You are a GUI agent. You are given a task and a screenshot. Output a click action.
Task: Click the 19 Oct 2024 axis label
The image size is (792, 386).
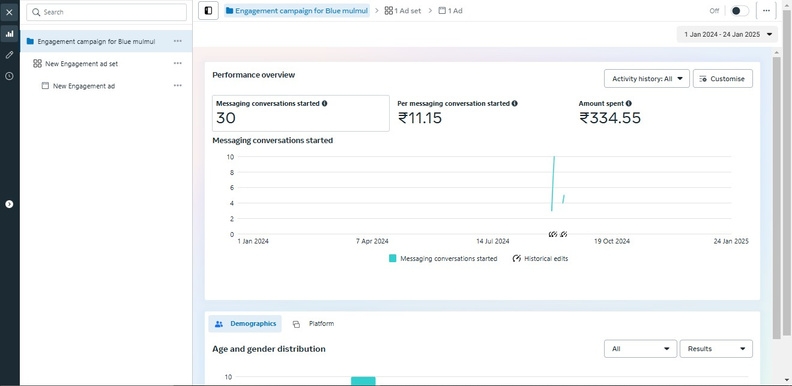tap(612, 242)
